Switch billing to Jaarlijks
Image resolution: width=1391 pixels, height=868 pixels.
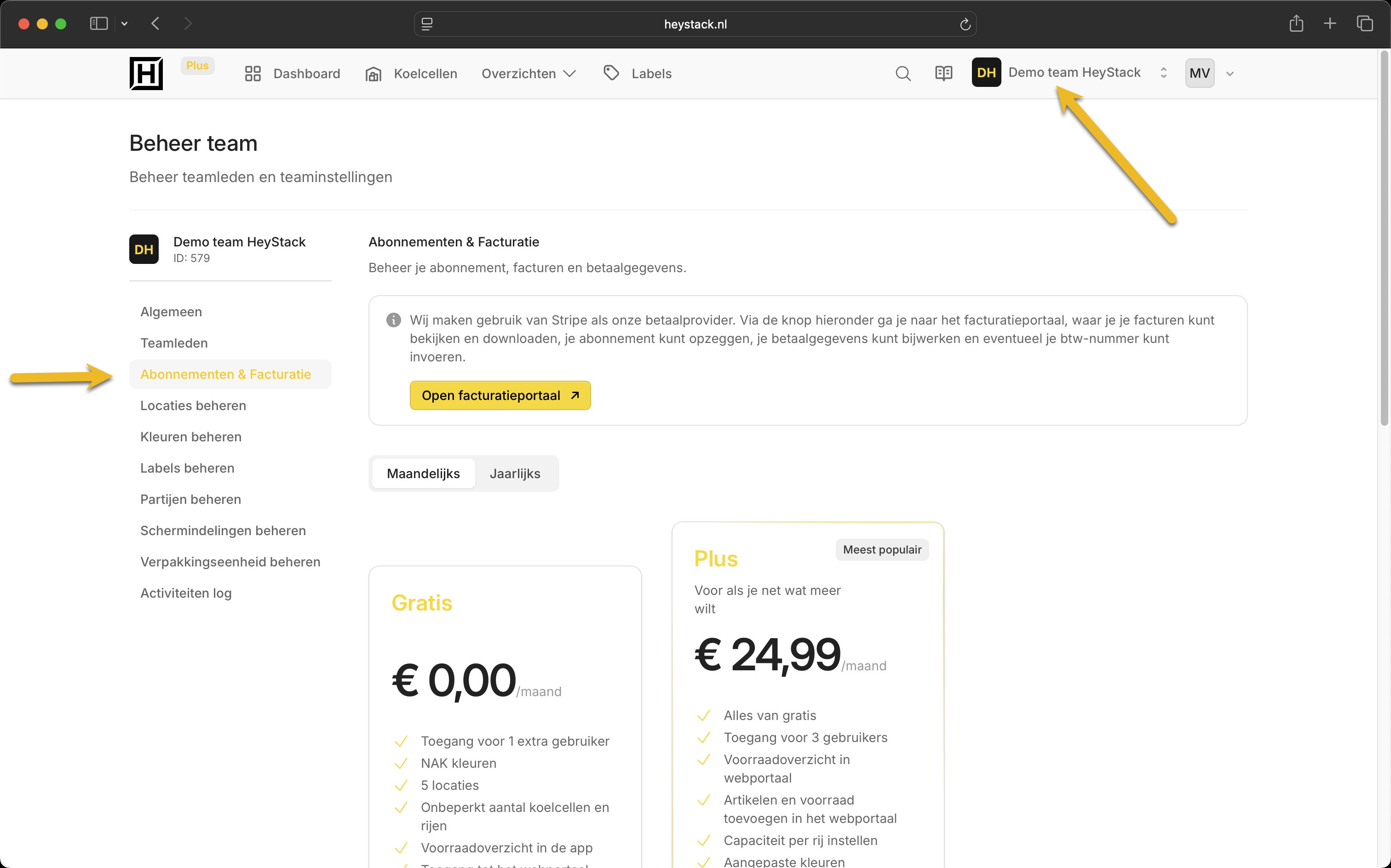point(515,474)
